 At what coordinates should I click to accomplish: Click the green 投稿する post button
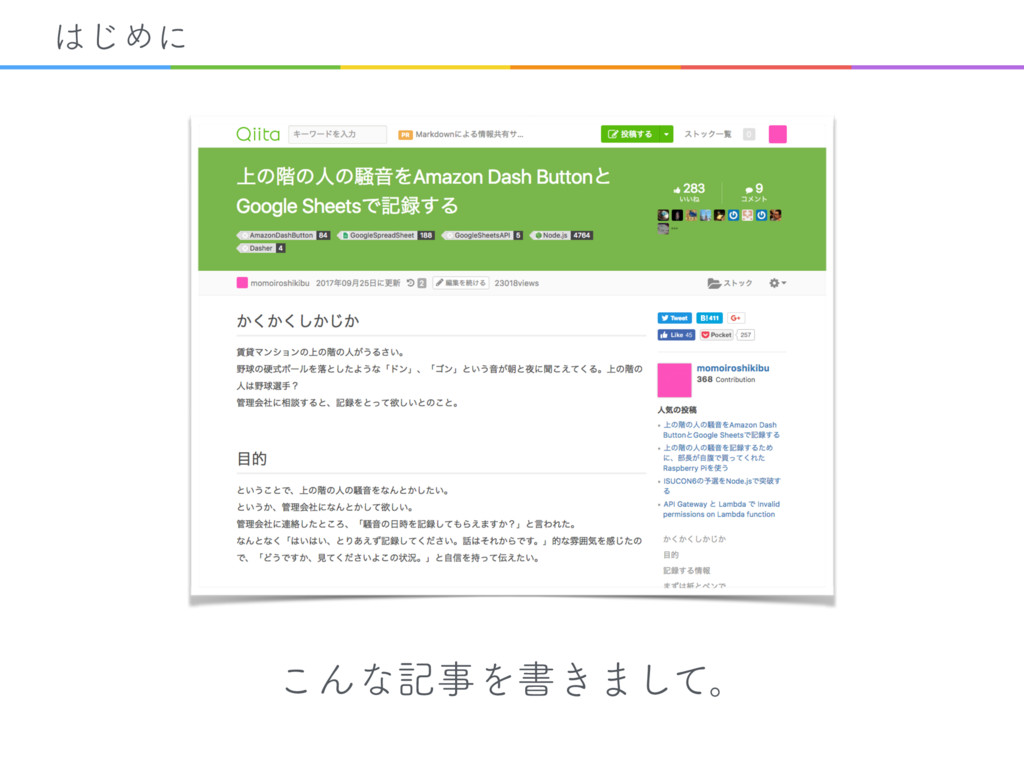click(x=630, y=134)
